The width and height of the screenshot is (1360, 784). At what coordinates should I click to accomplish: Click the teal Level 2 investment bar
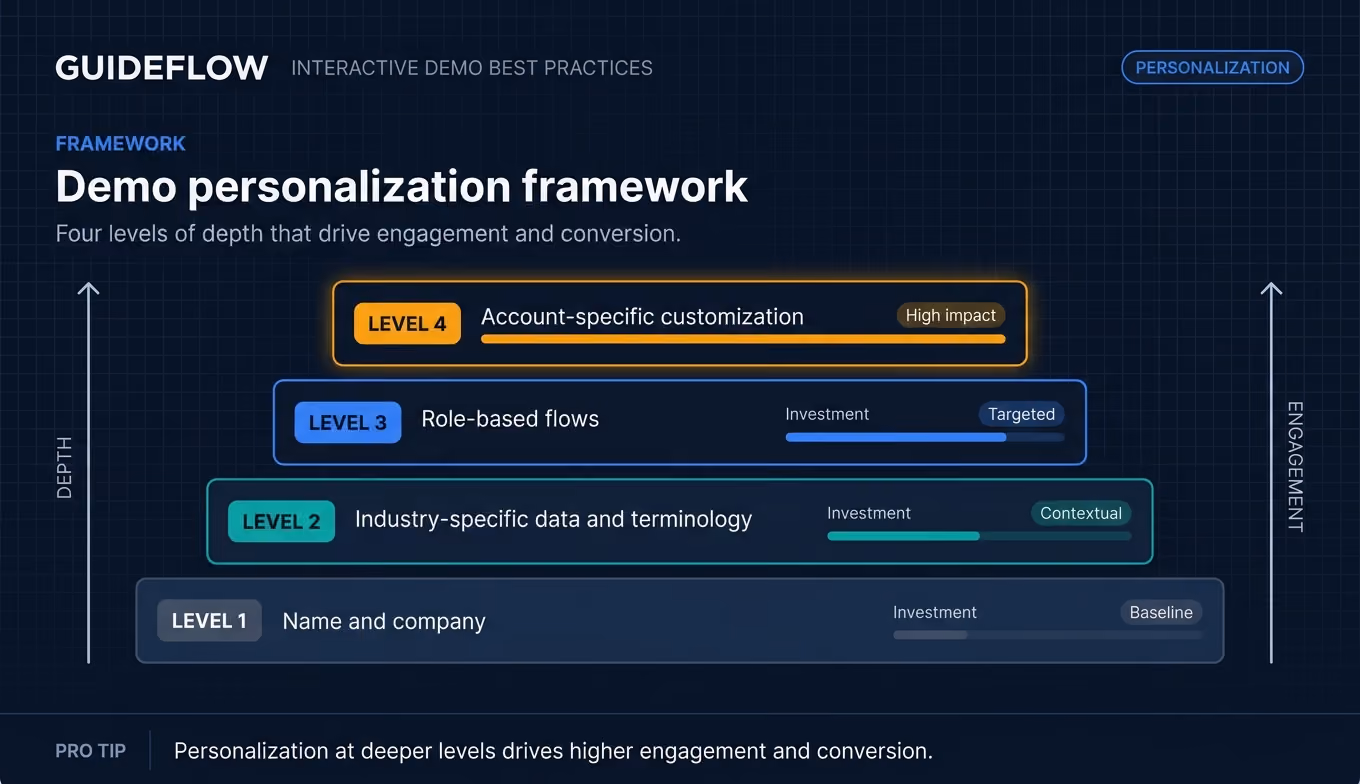[x=979, y=536]
